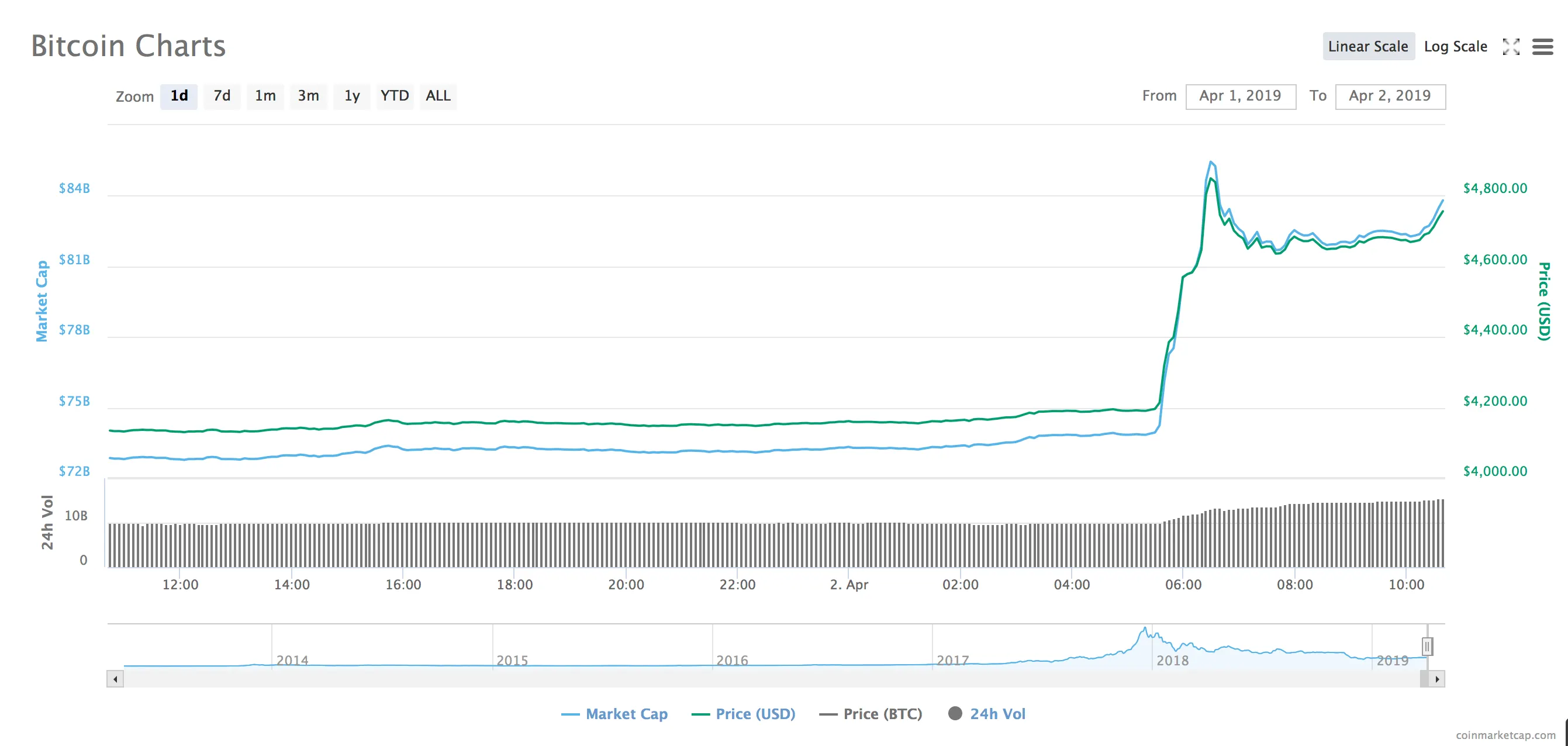Click the To date field
The image size is (1568, 746).
click(1390, 96)
